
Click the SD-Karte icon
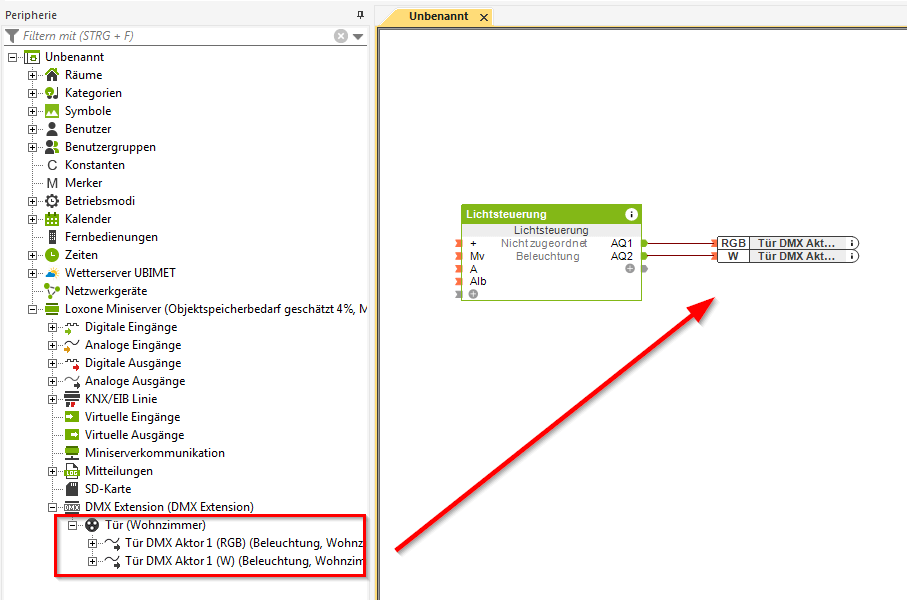click(72, 489)
